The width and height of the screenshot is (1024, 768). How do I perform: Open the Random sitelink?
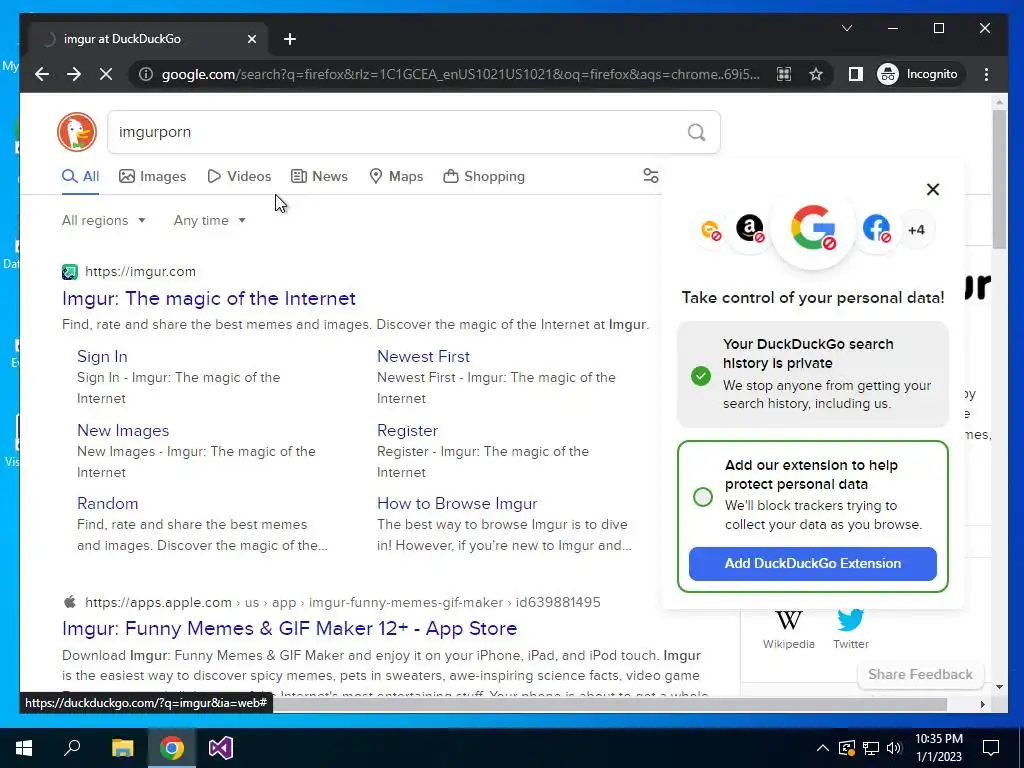(108, 504)
